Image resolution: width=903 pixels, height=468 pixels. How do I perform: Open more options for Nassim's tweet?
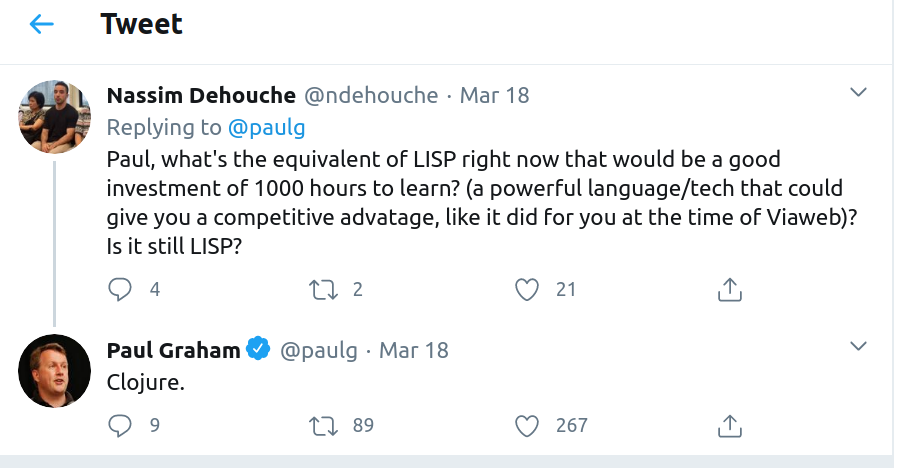pyautogui.click(x=857, y=93)
